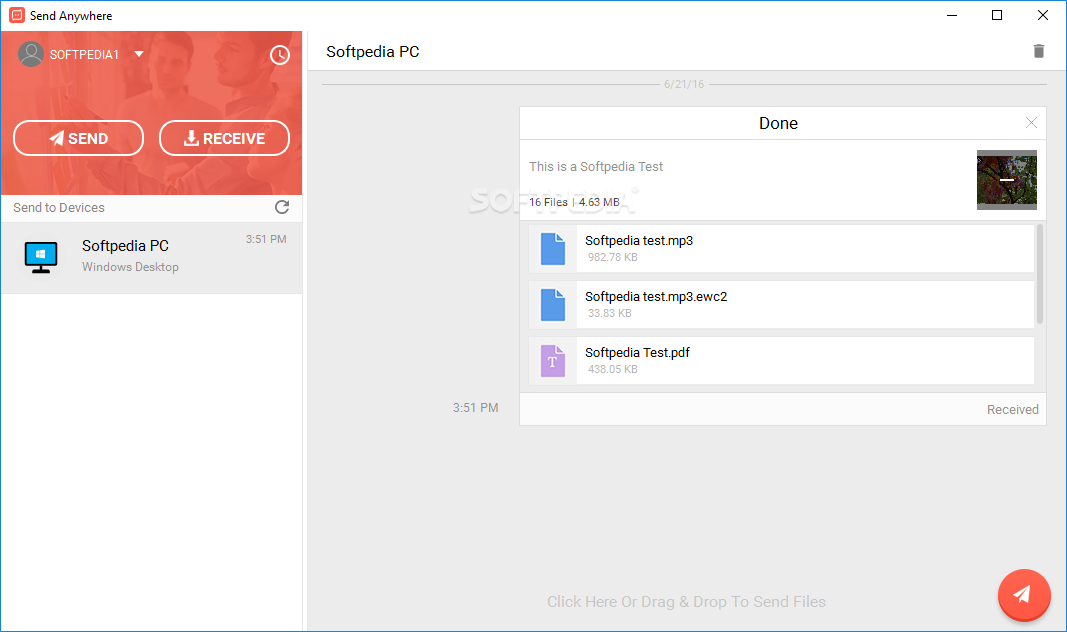Screen dimensions: 1067x632
Task: Click the SOFTPEDIA1 username label
Action: pyautogui.click(x=84, y=54)
